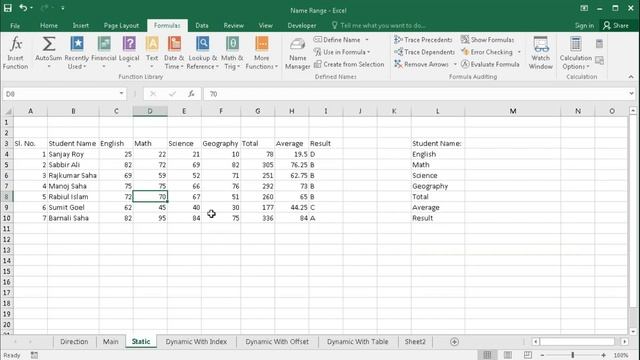This screenshot has width=640, height=360.
Task: Open the Name Manager
Action: [298, 53]
